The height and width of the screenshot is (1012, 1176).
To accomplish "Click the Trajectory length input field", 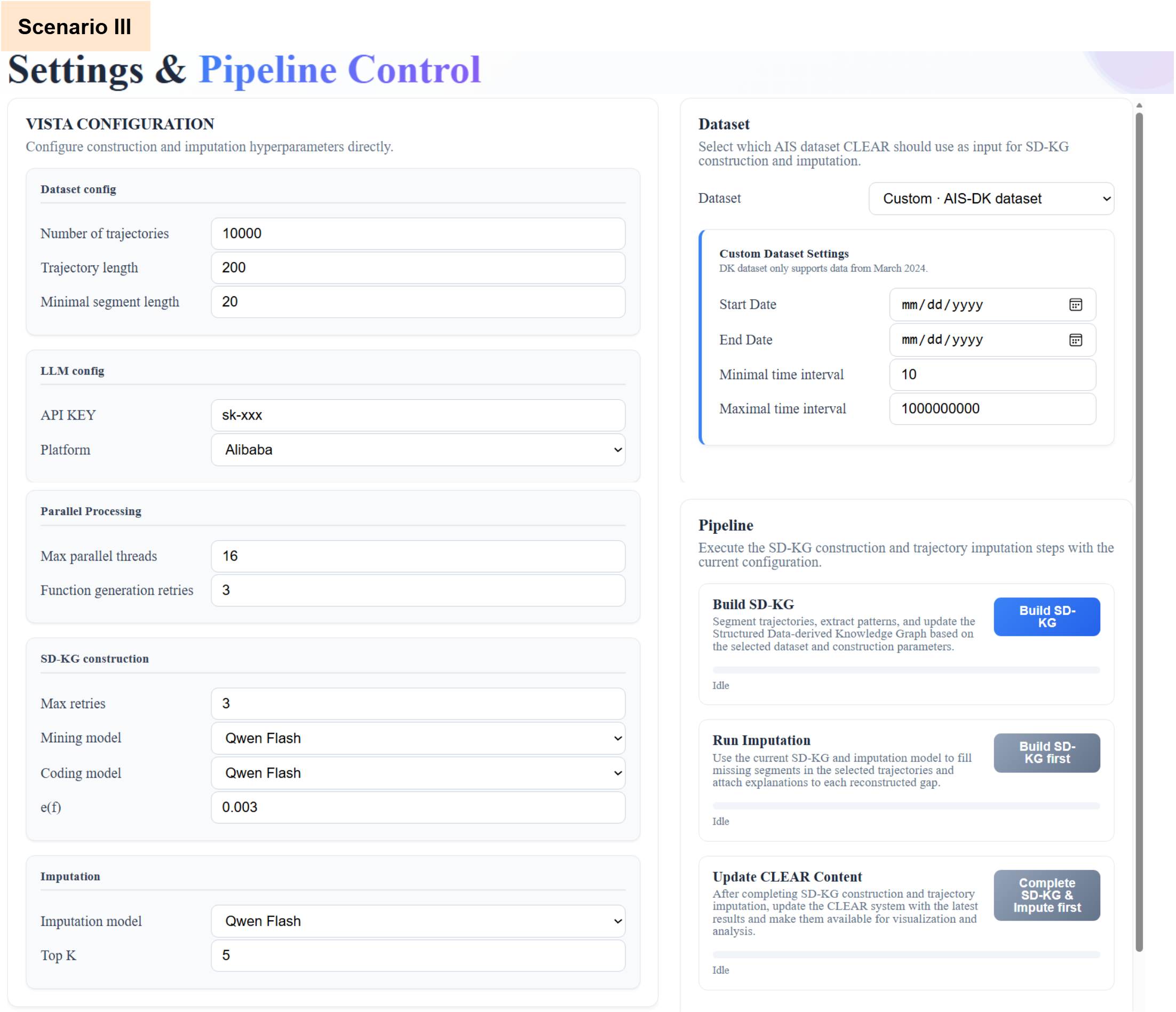I will click(418, 267).
